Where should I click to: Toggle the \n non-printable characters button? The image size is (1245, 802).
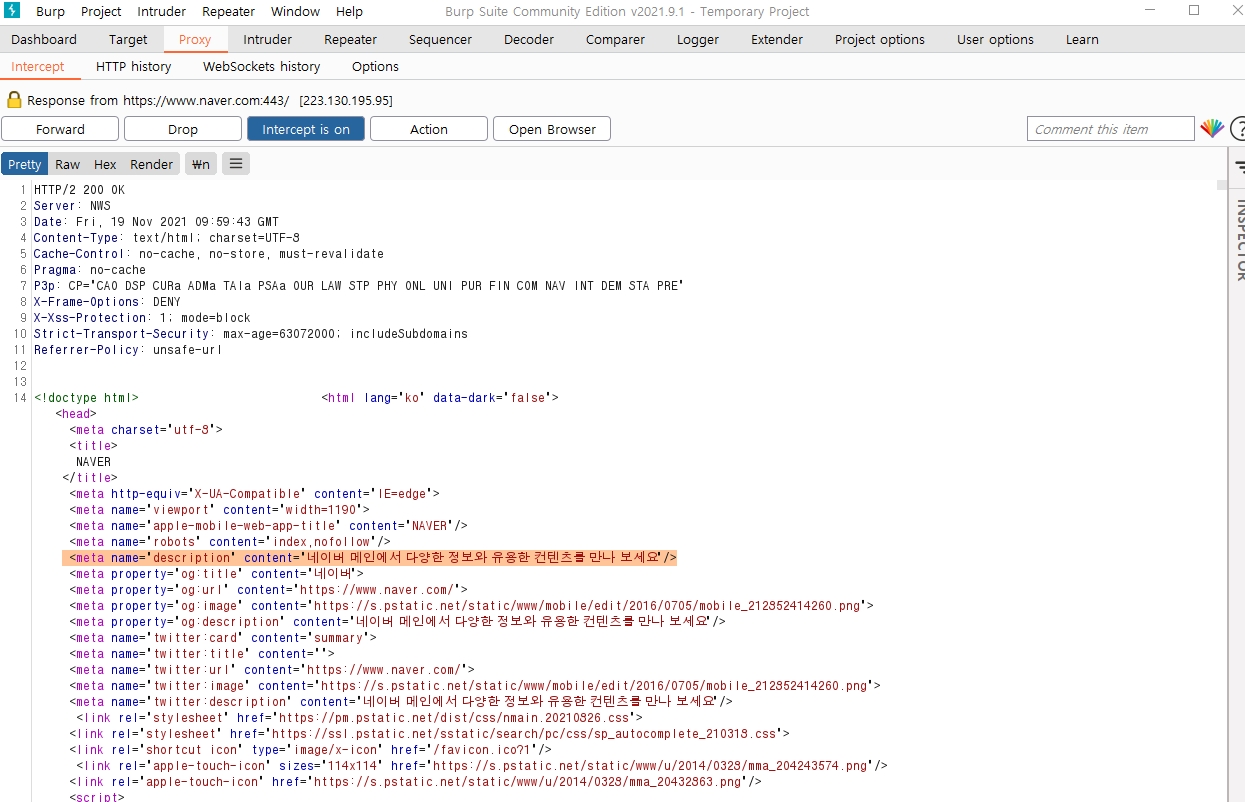[201, 164]
